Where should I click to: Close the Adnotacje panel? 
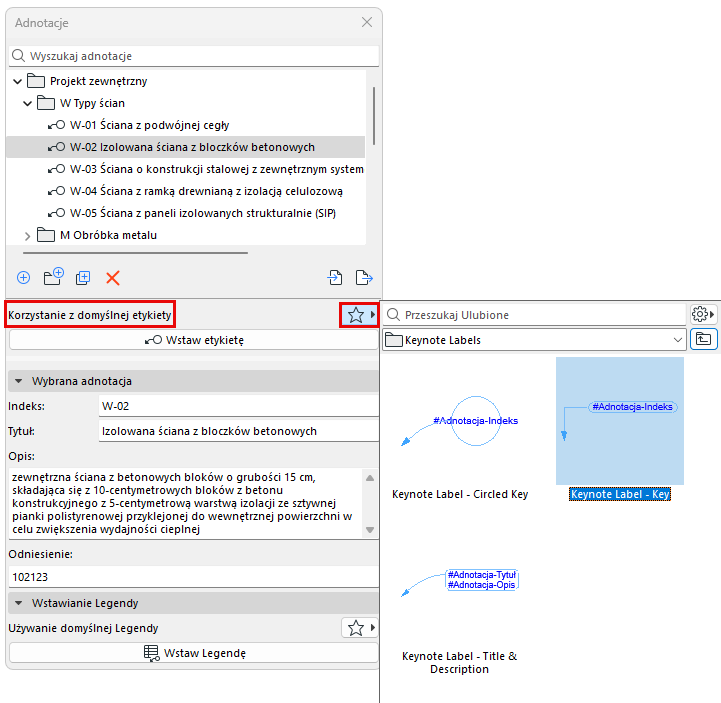click(366, 22)
